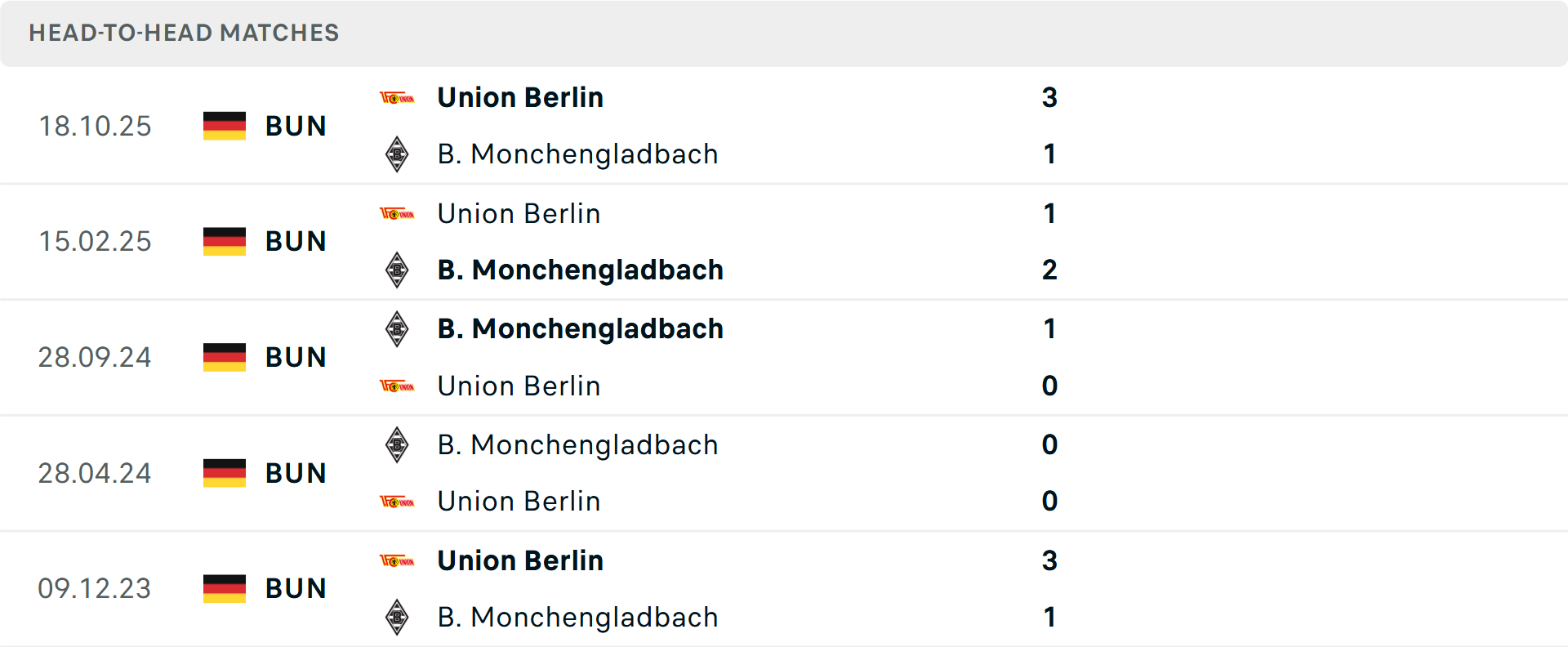The image size is (1568, 647).
Task: Click the date 09.12.23
Action: tap(95, 588)
